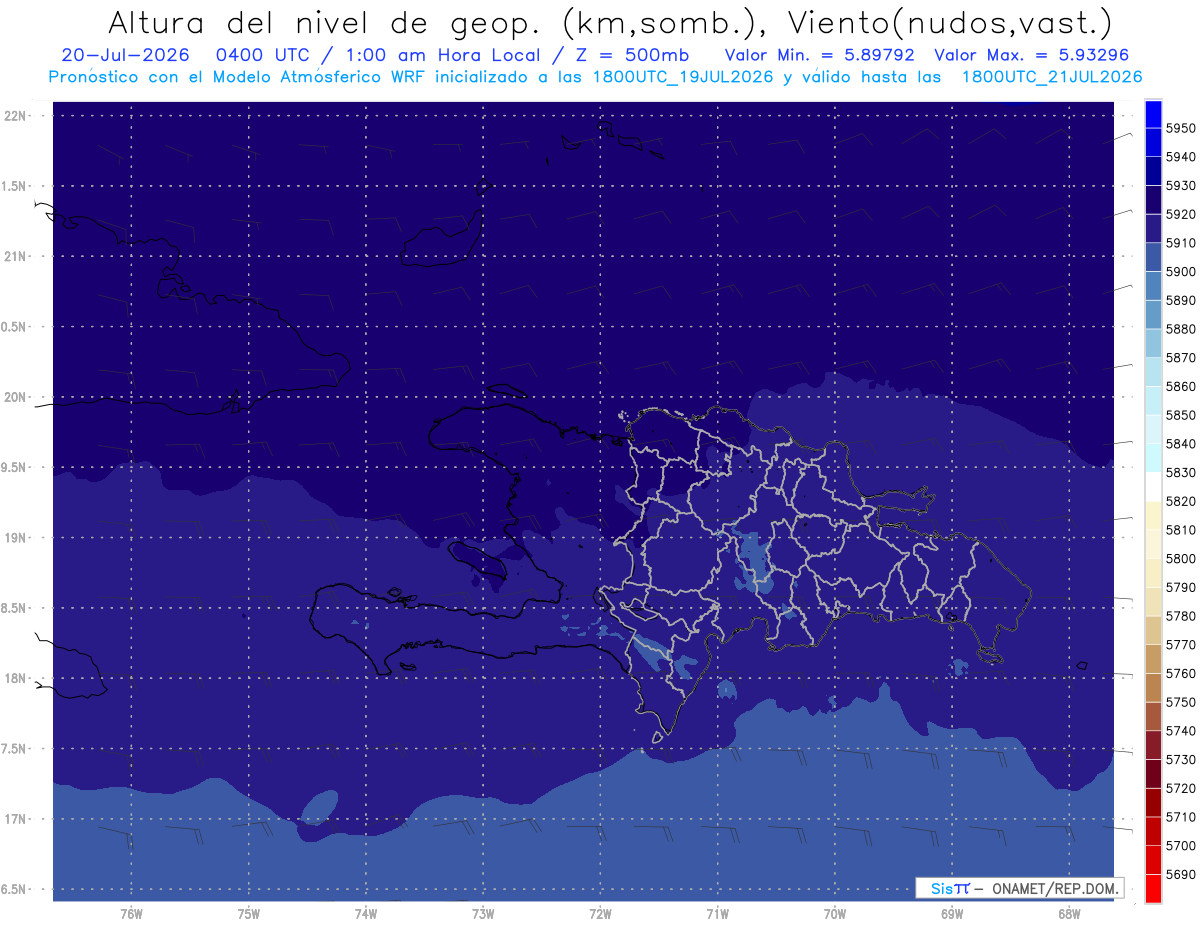
Task: Select the '6.5N' latitude axis label
Action: pos(14,889)
